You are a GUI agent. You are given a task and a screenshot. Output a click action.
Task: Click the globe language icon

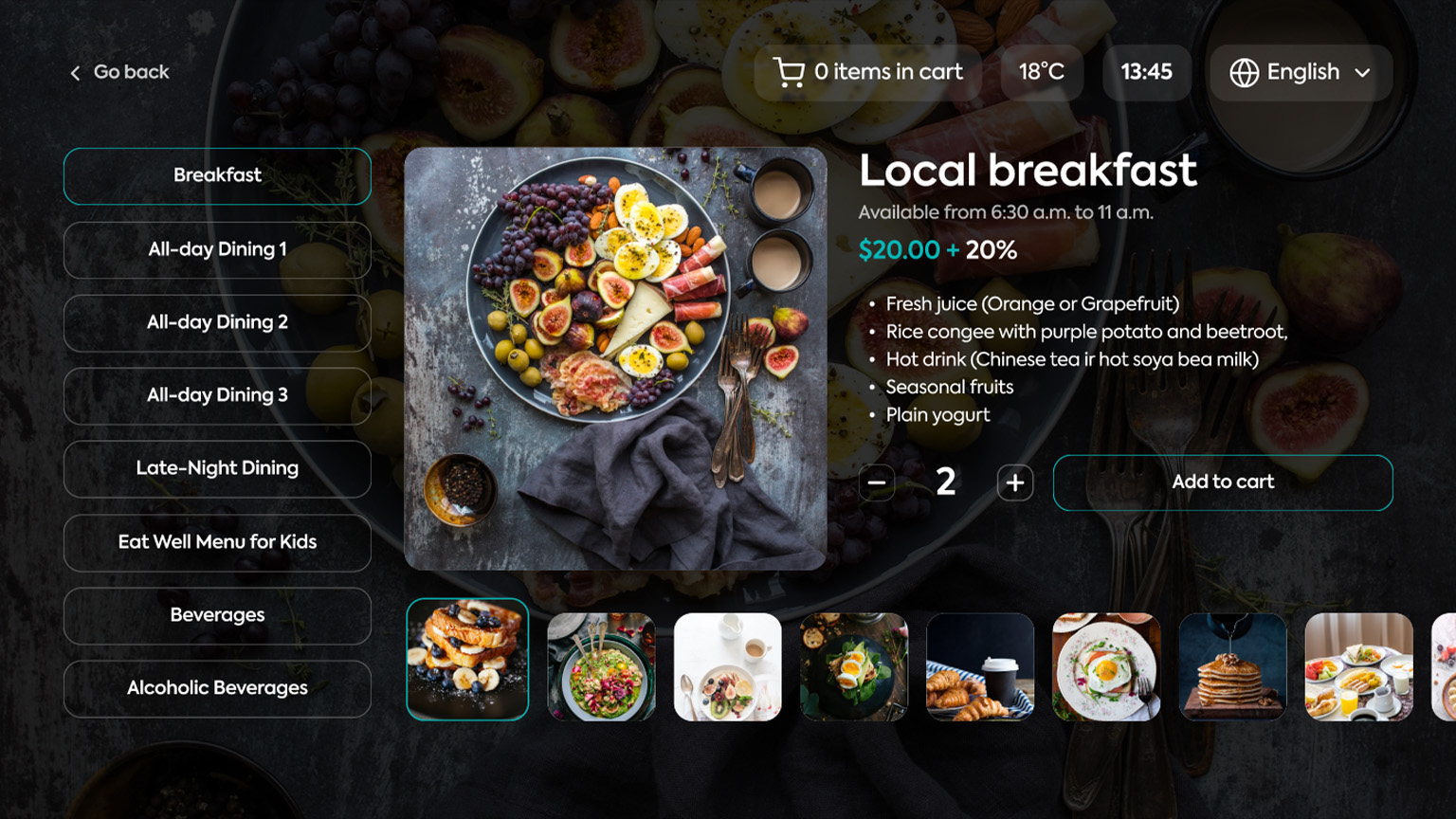point(1244,72)
